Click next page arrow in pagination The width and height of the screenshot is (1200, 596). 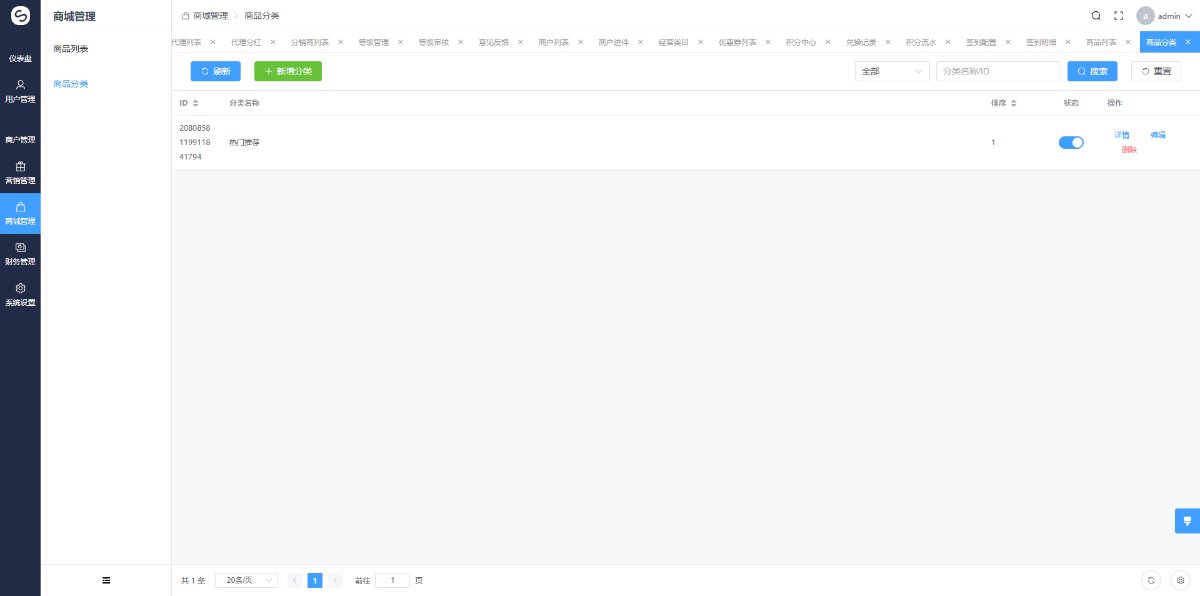[x=335, y=580]
